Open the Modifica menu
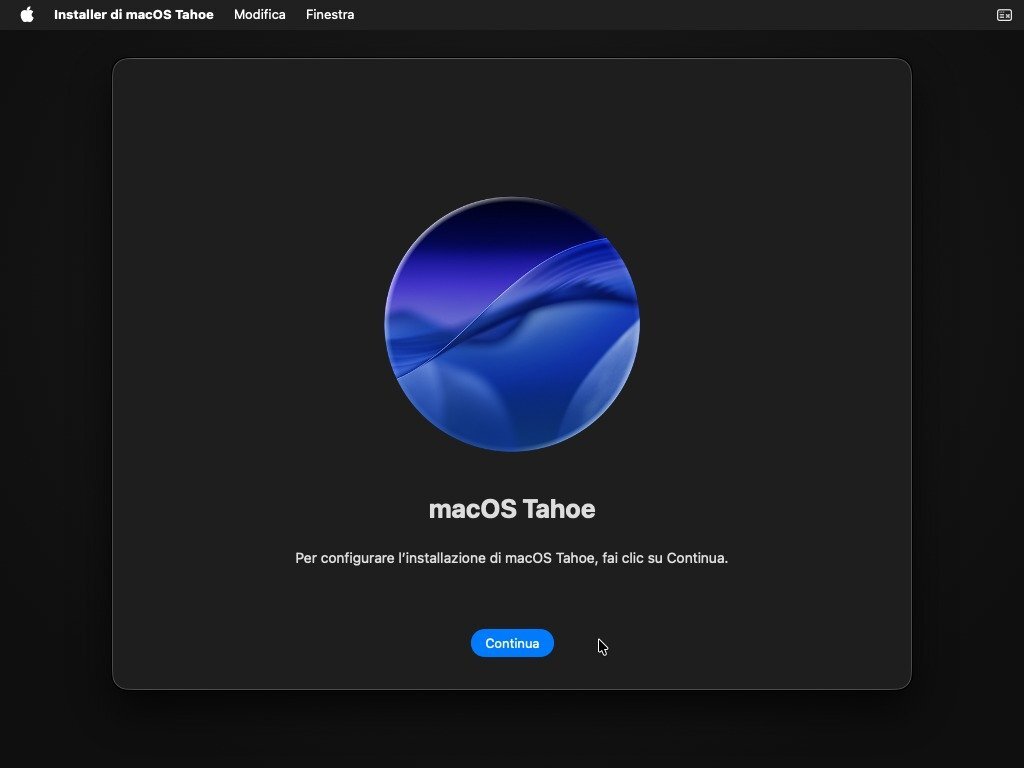1024x768 pixels. point(259,14)
